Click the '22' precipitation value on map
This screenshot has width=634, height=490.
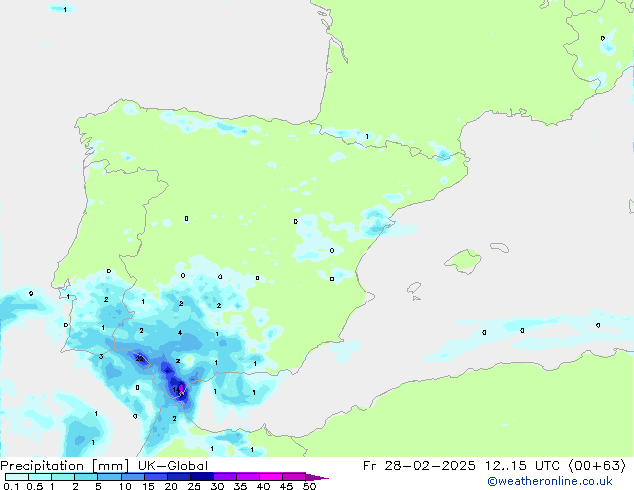(139, 359)
